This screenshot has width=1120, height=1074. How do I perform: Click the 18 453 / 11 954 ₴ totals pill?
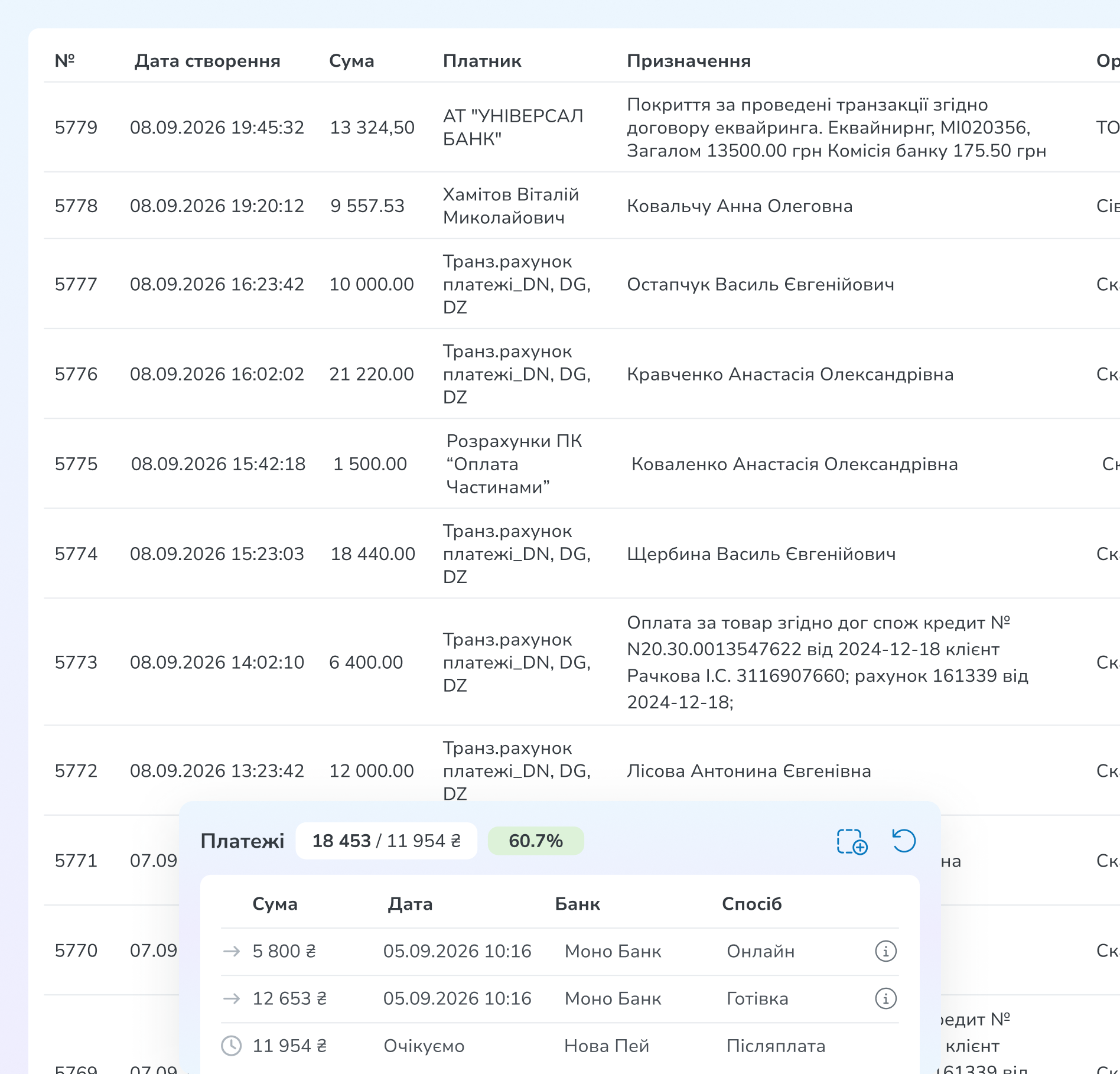[386, 841]
